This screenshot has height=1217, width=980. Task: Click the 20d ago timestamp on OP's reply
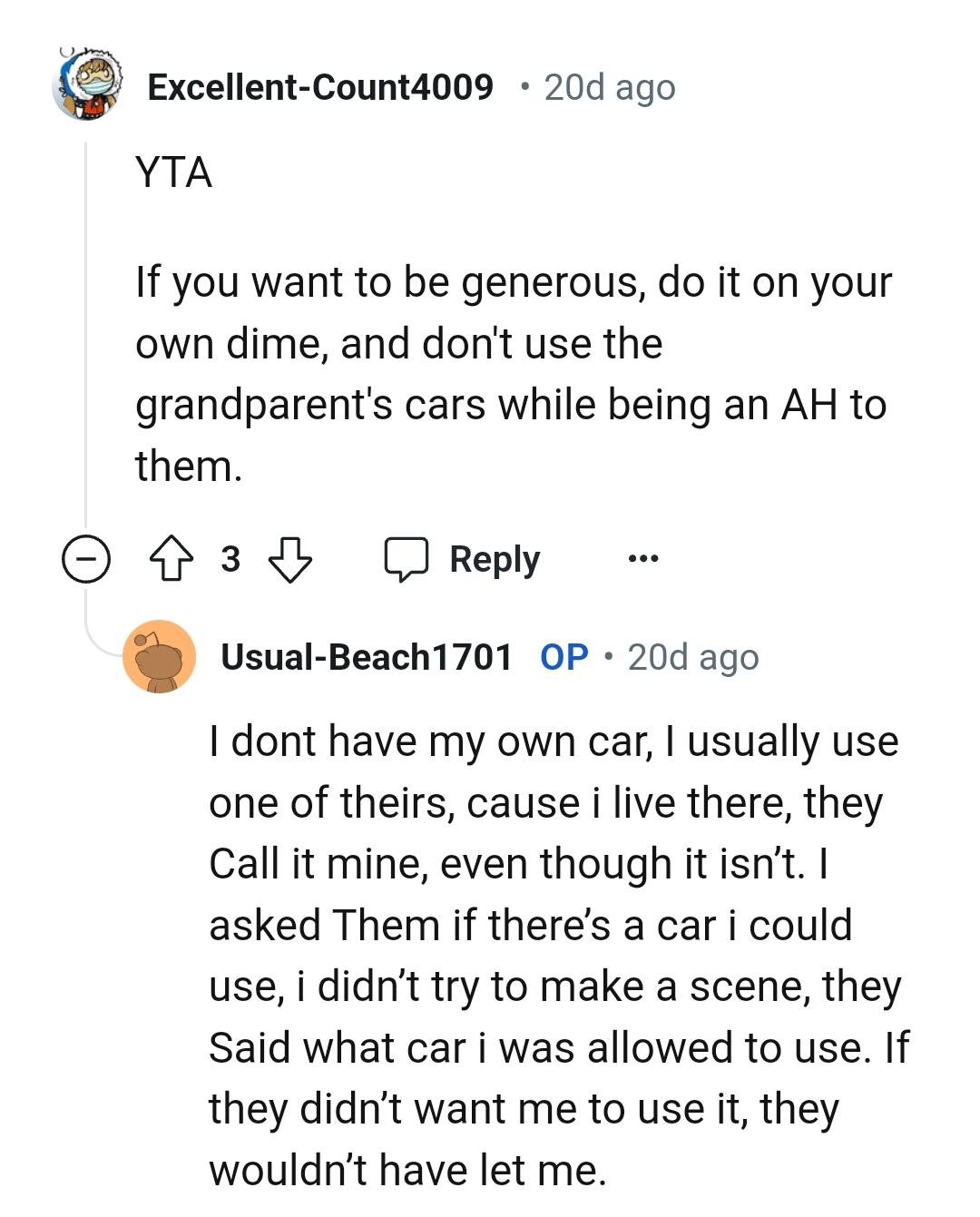coord(693,657)
